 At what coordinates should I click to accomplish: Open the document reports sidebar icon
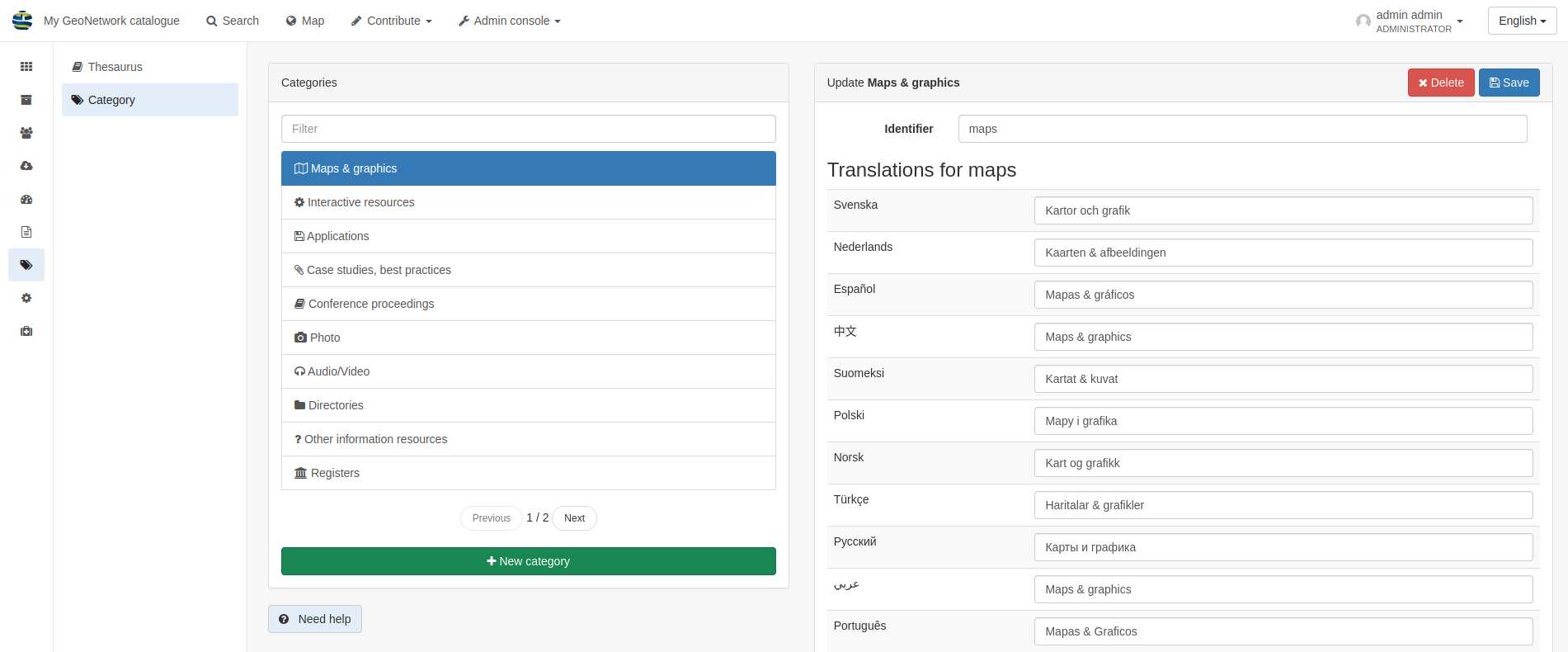pyautogui.click(x=26, y=232)
